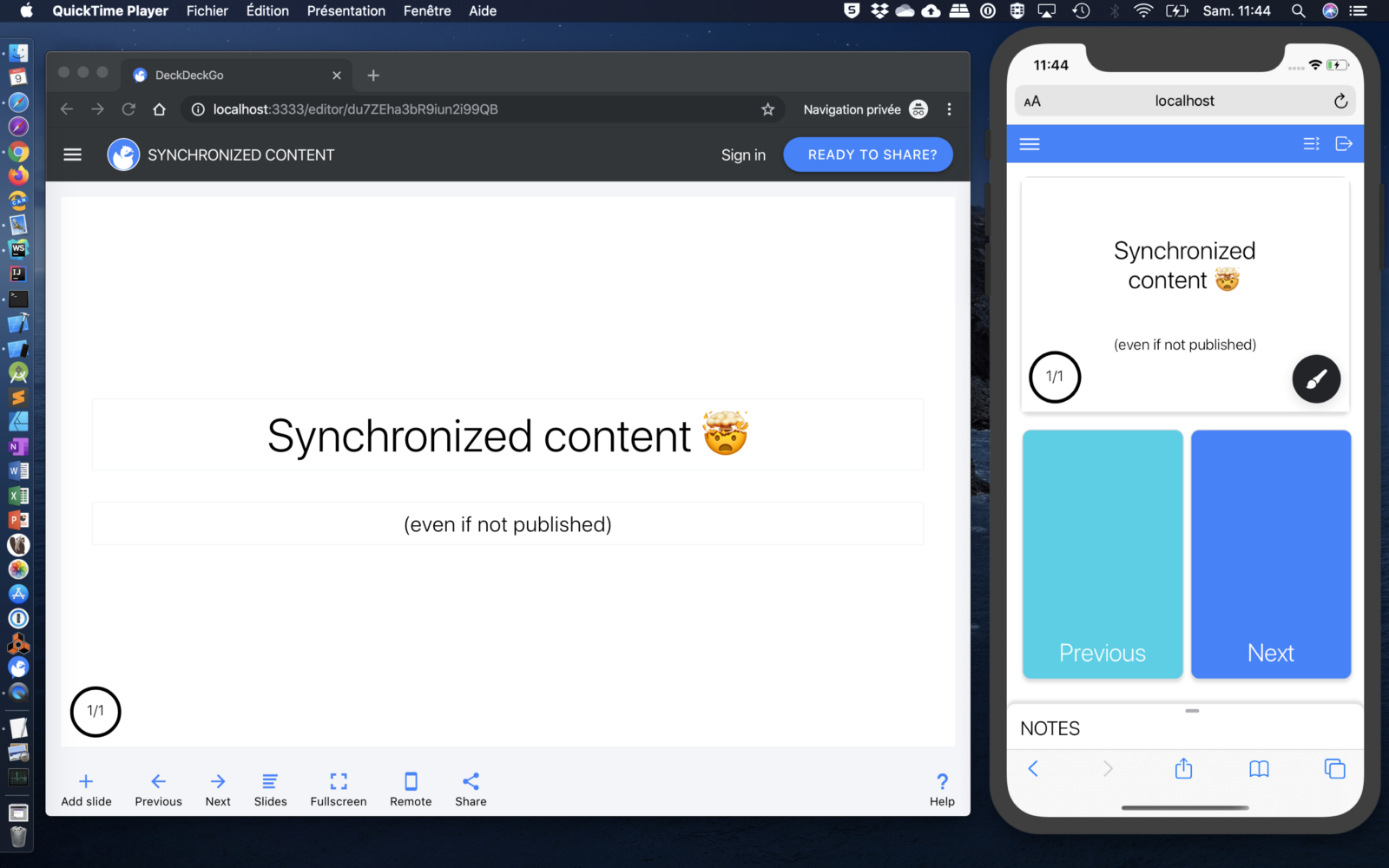Click READY TO SHARE? button
The width and height of the screenshot is (1389, 868).
pos(868,155)
